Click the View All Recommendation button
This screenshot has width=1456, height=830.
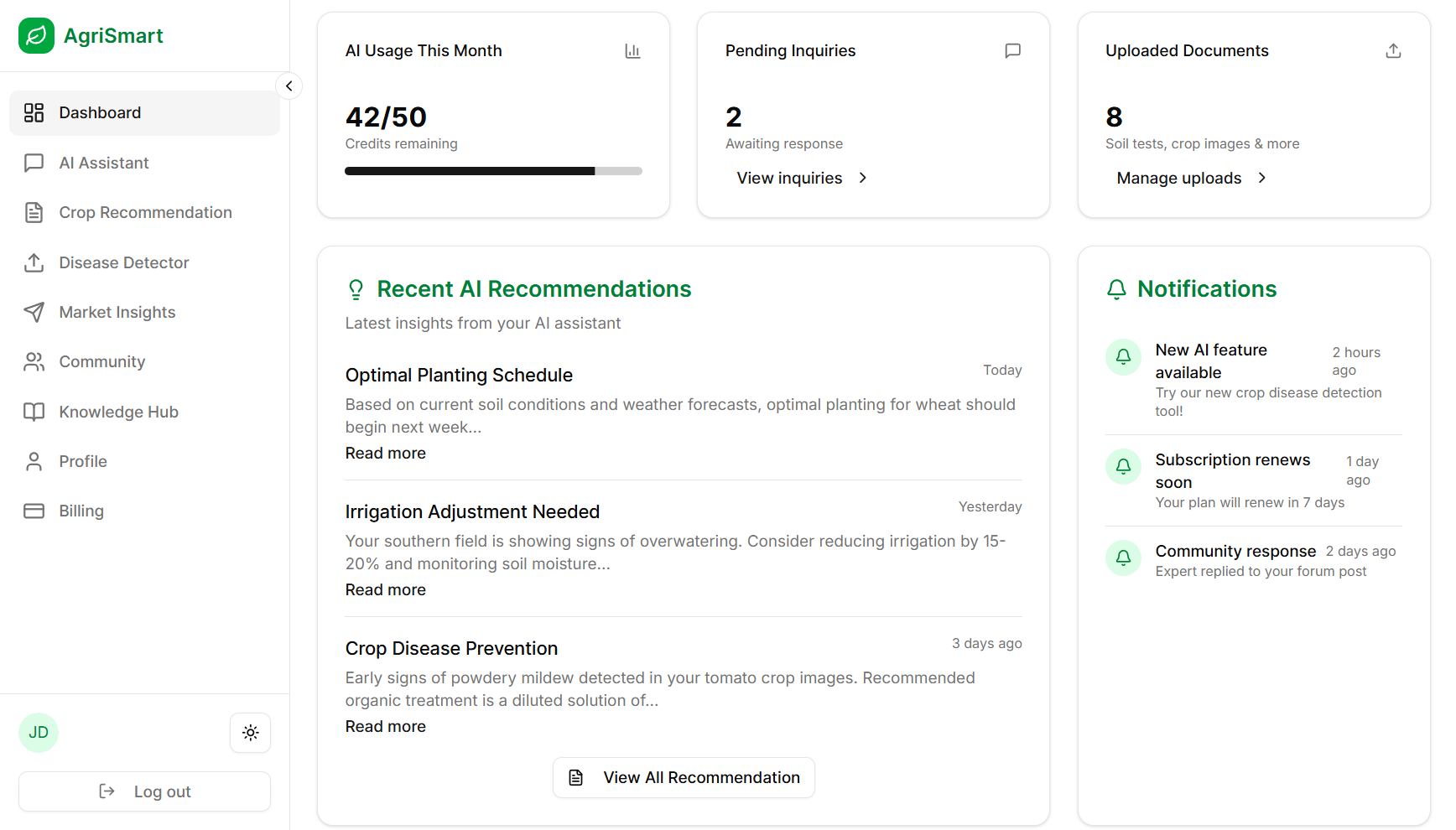684,777
